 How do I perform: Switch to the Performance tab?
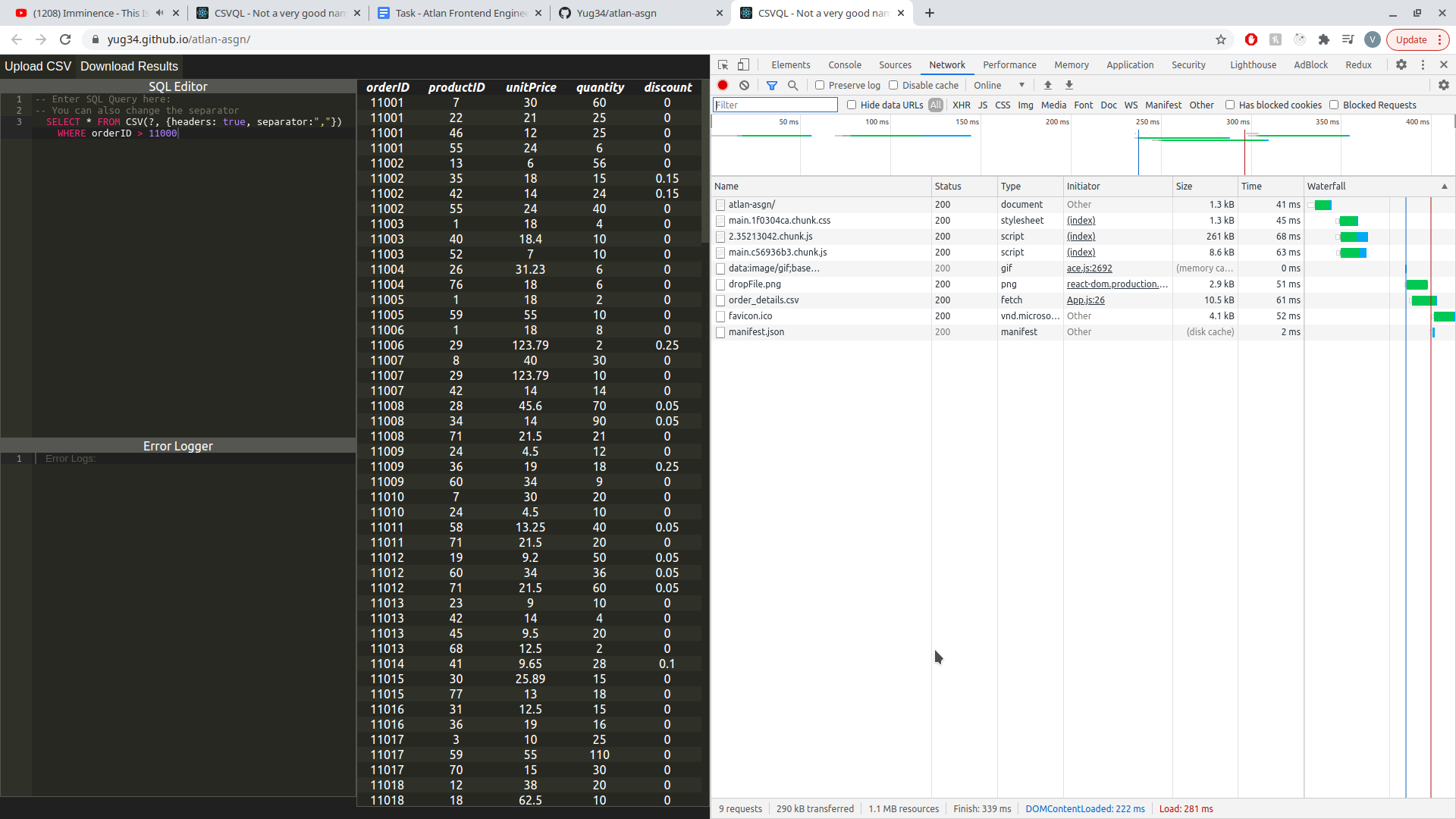click(x=1009, y=64)
